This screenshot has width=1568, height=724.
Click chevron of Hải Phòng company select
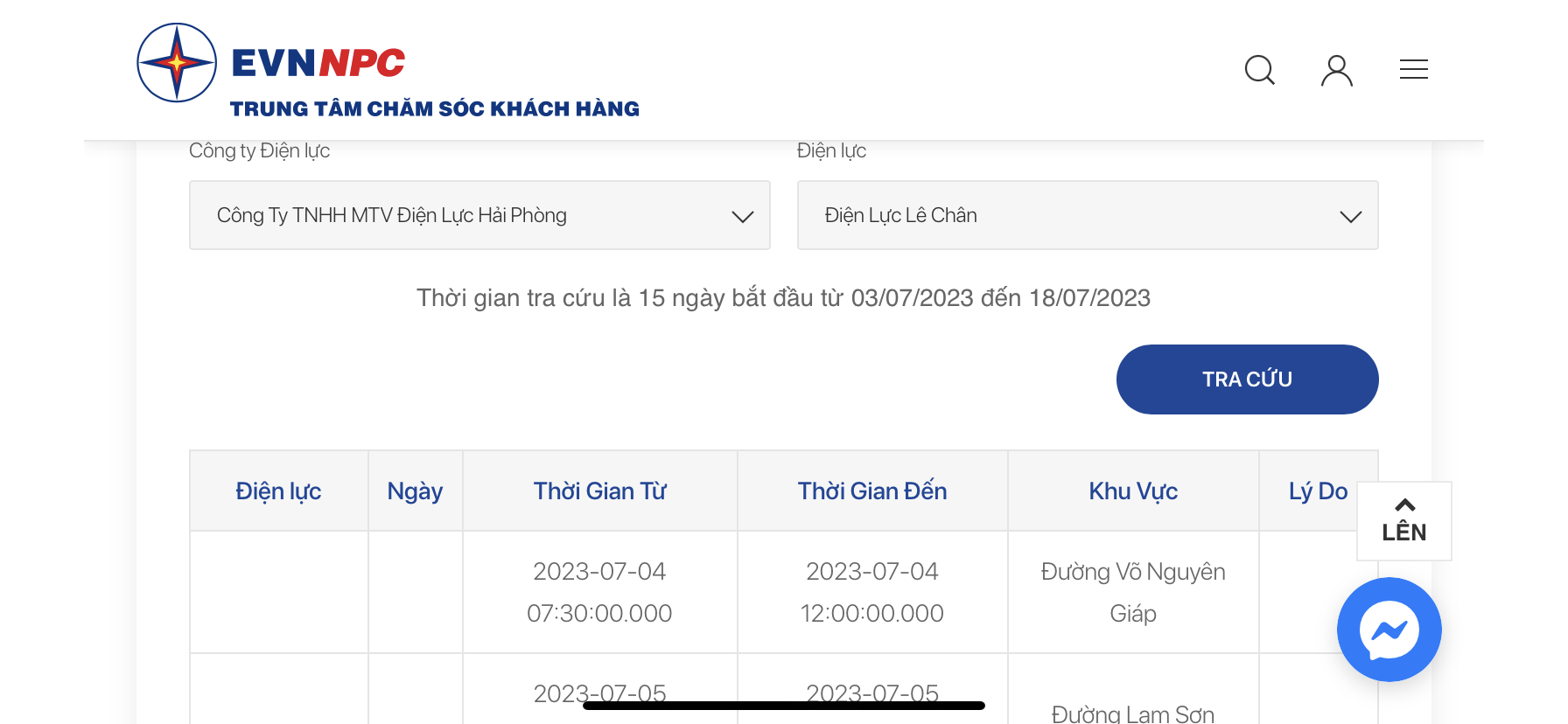click(742, 217)
